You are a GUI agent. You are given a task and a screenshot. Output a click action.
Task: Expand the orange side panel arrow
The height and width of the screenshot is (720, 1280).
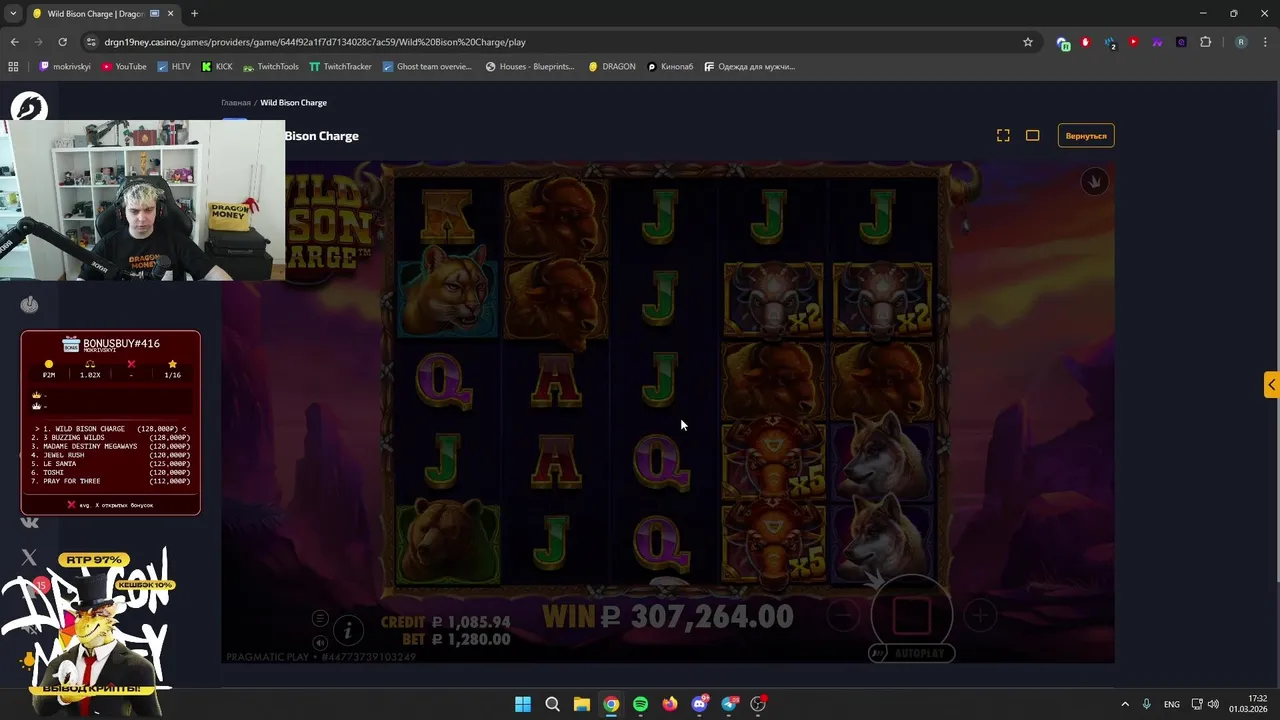(x=1271, y=385)
